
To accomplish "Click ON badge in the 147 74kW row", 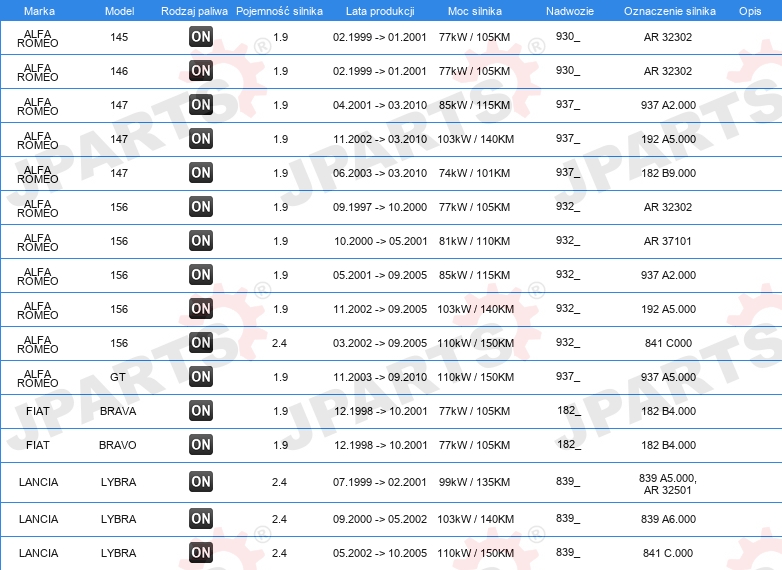I will pyautogui.click(x=201, y=173).
